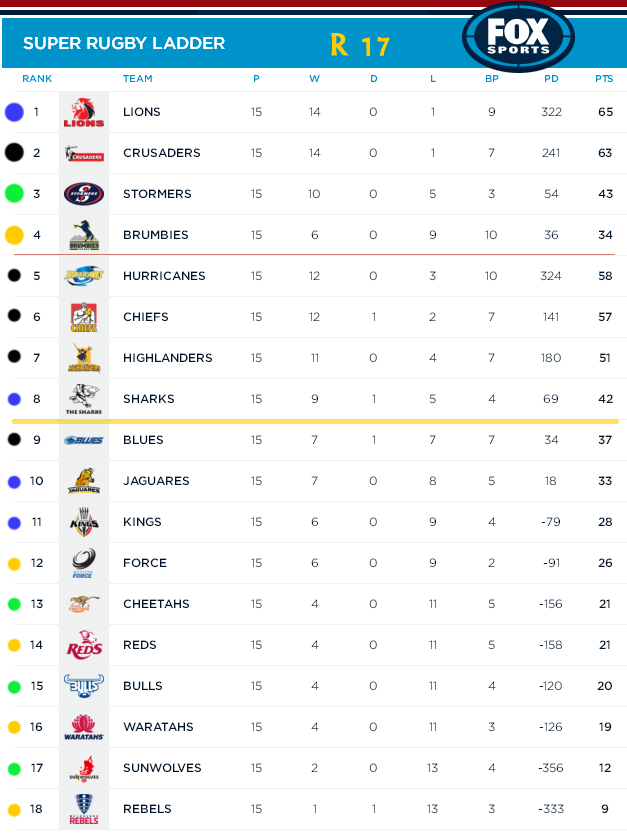Click the Fox Sports logo
This screenshot has height=834, width=627.
click(x=518, y=37)
